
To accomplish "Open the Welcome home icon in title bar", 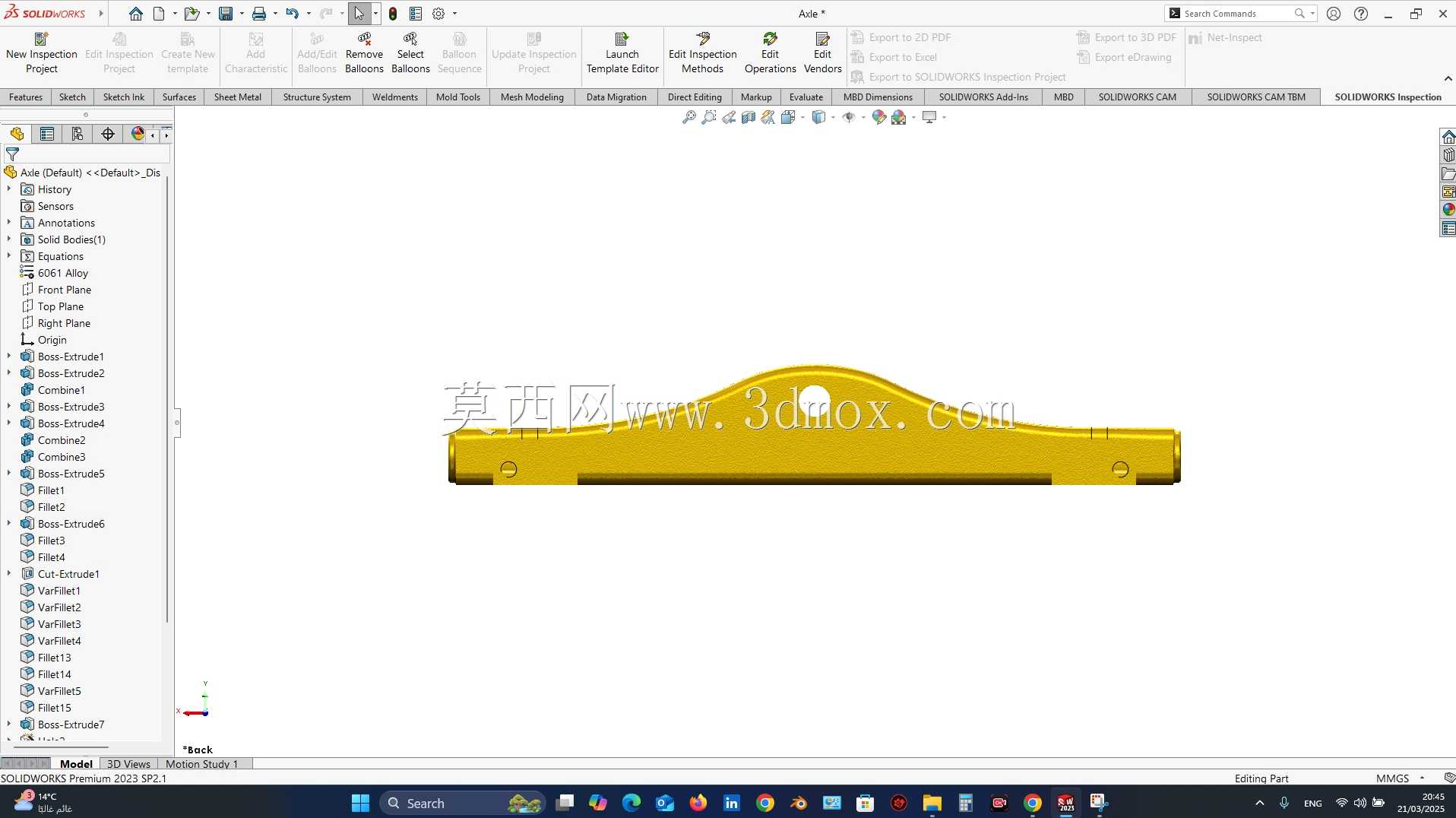I will pyautogui.click(x=135, y=14).
